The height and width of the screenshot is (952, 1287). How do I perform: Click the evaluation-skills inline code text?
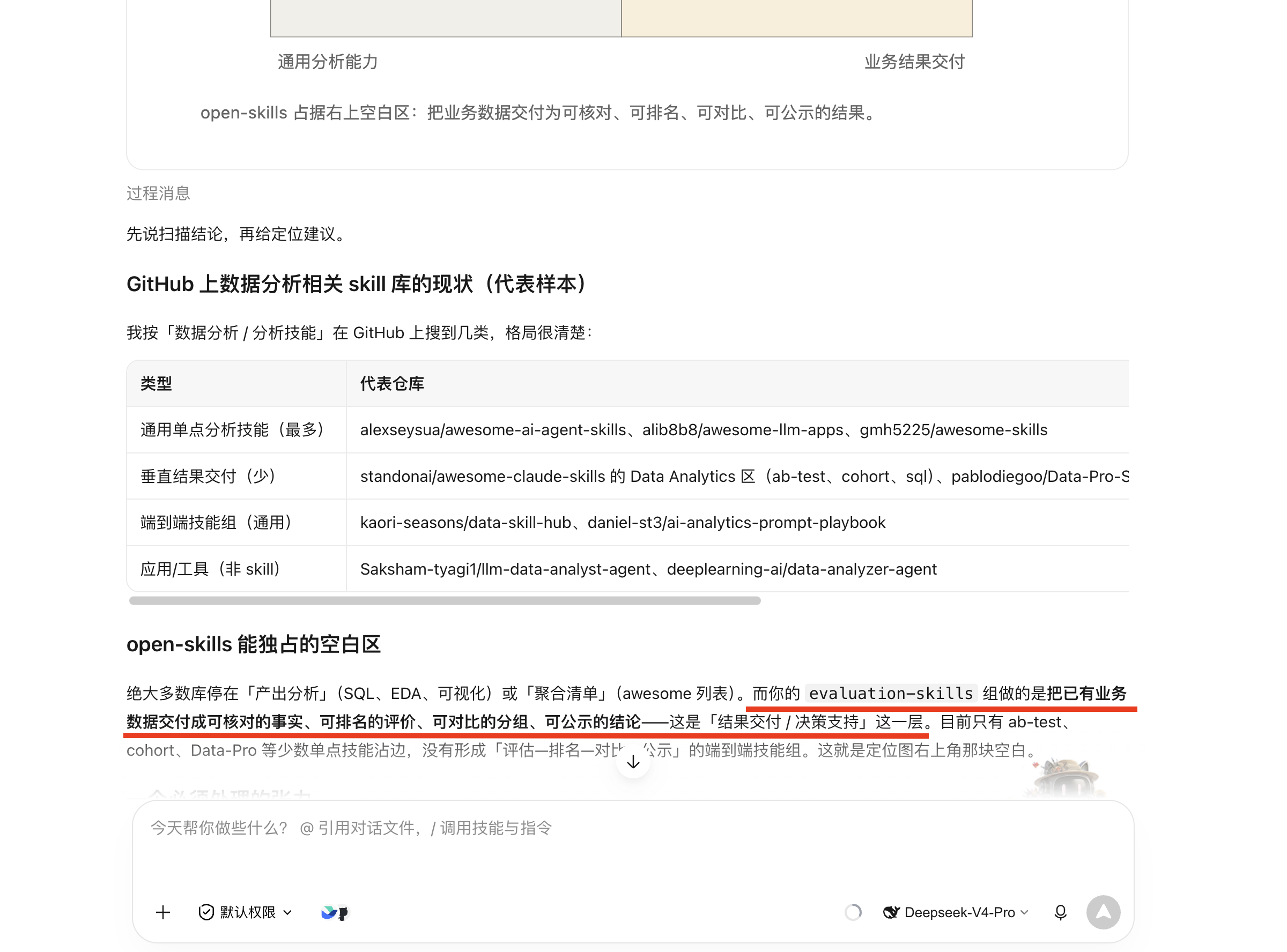coord(891,693)
